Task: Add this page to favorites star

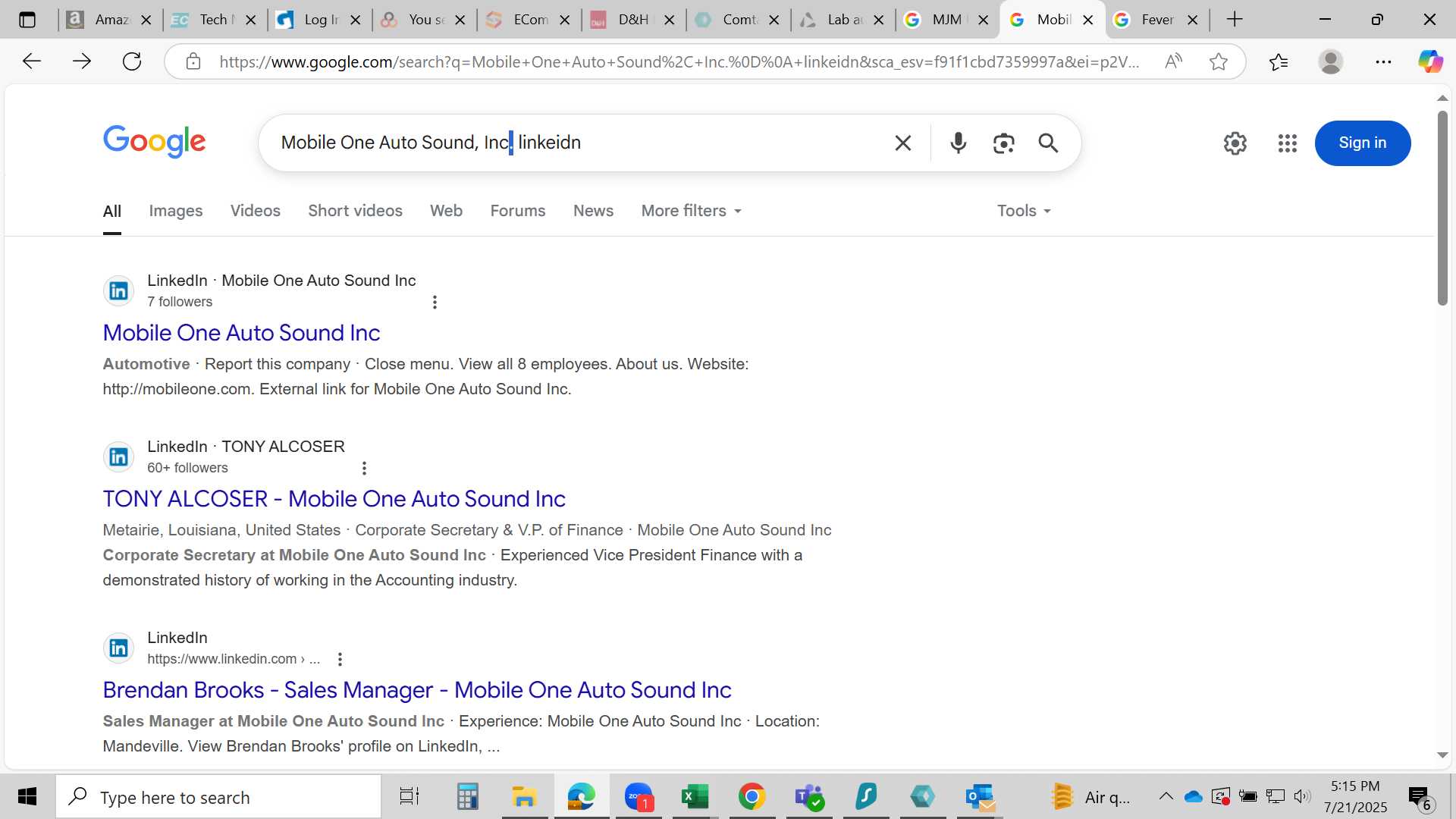Action: [1219, 61]
